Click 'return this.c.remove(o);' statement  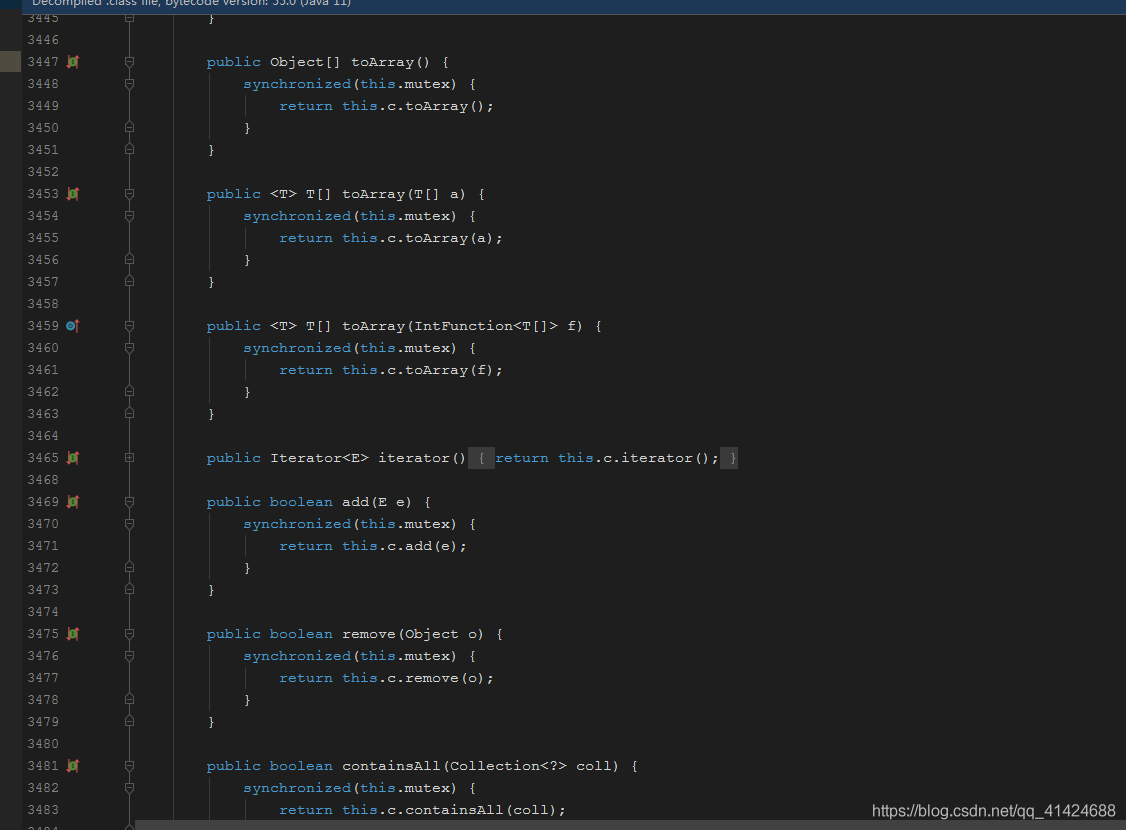coord(386,679)
